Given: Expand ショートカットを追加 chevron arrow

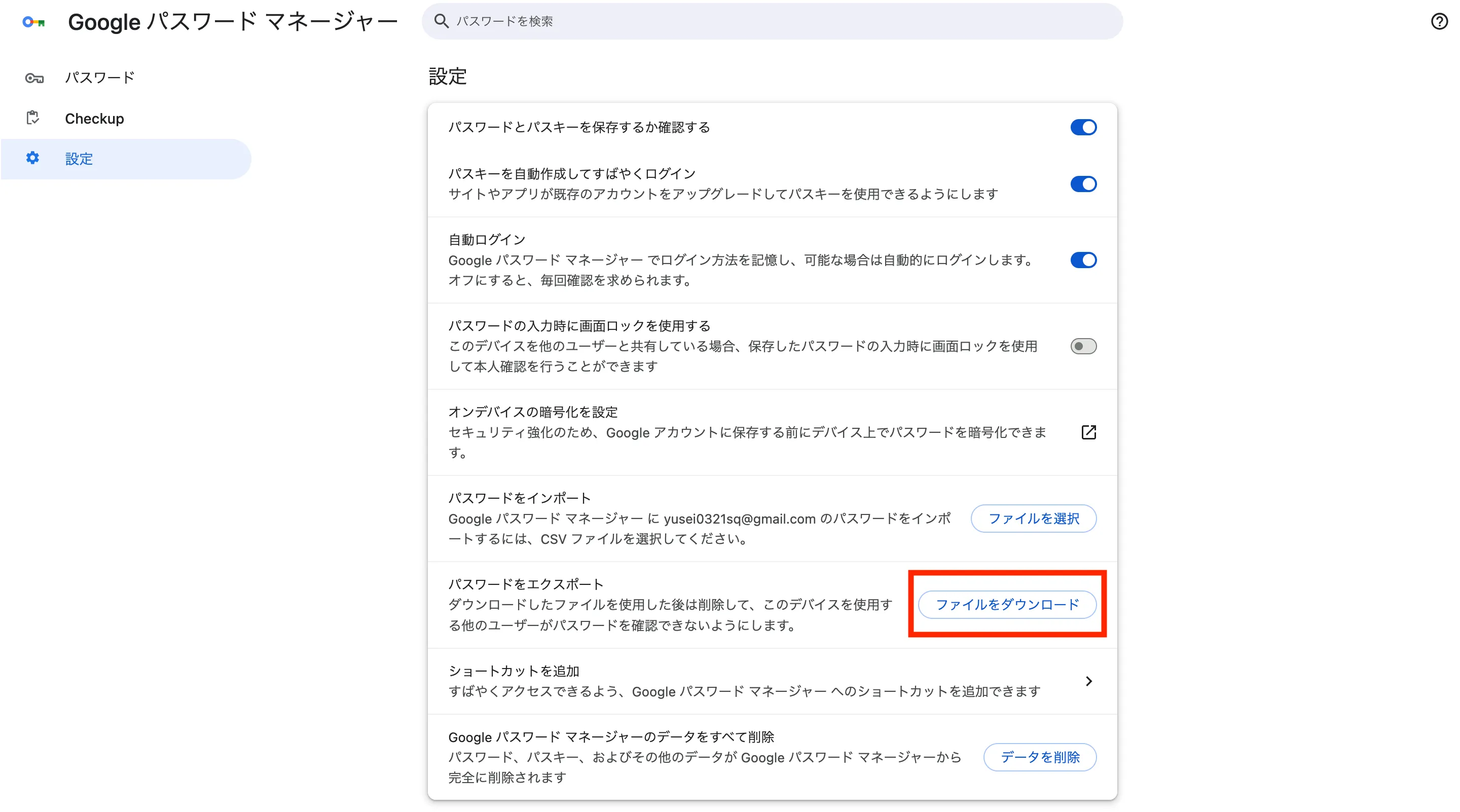Looking at the screenshot, I should click(1088, 681).
